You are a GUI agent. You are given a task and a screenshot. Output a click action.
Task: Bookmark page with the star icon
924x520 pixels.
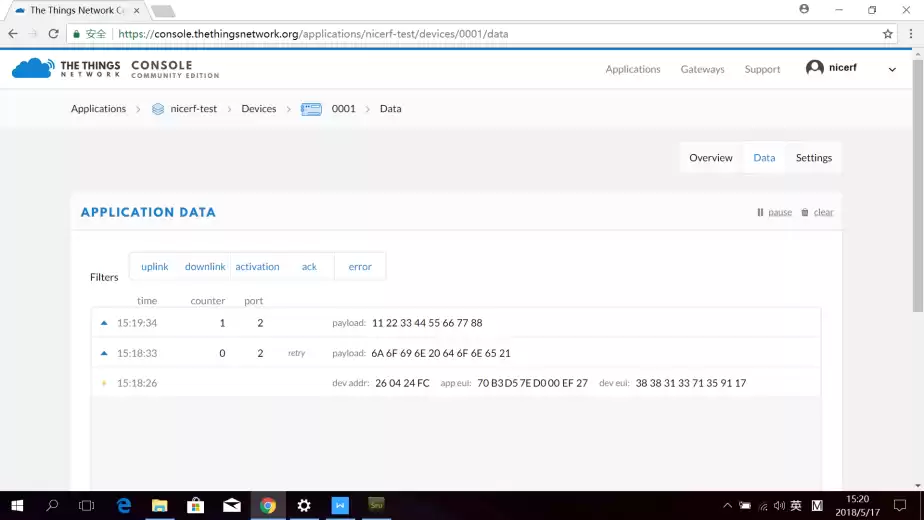pos(887,33)
